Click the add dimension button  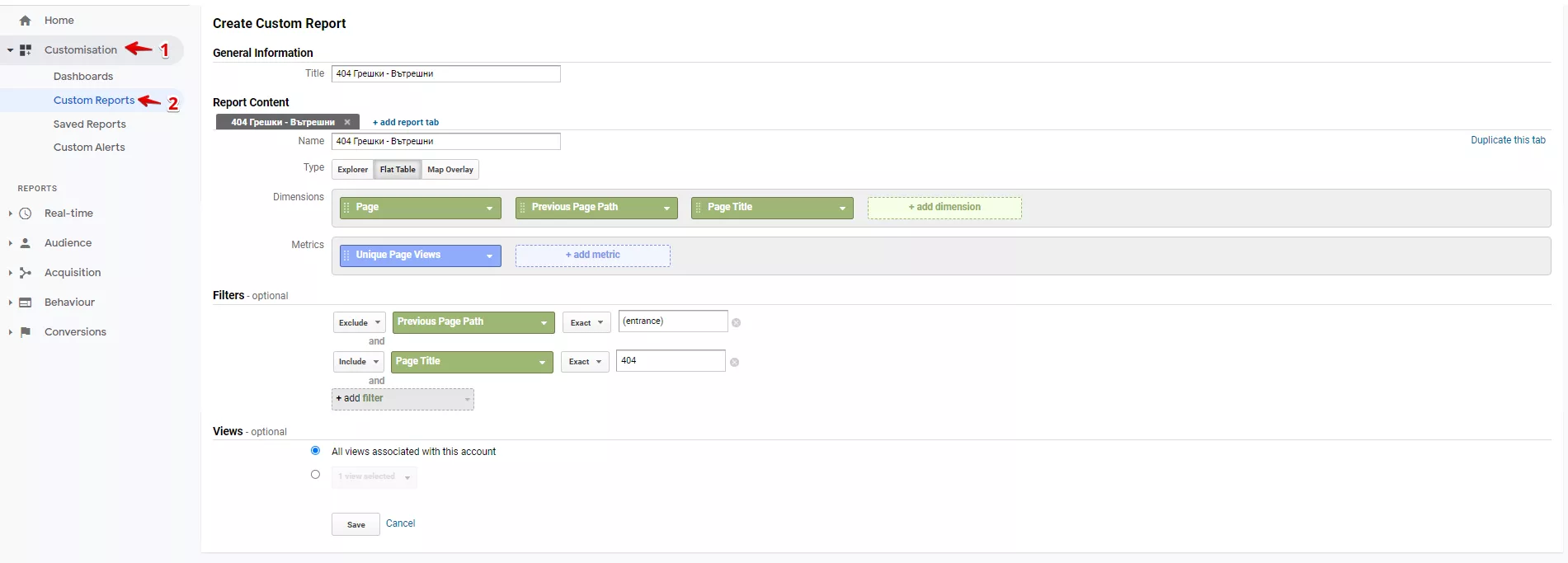[x=944, y=208]
